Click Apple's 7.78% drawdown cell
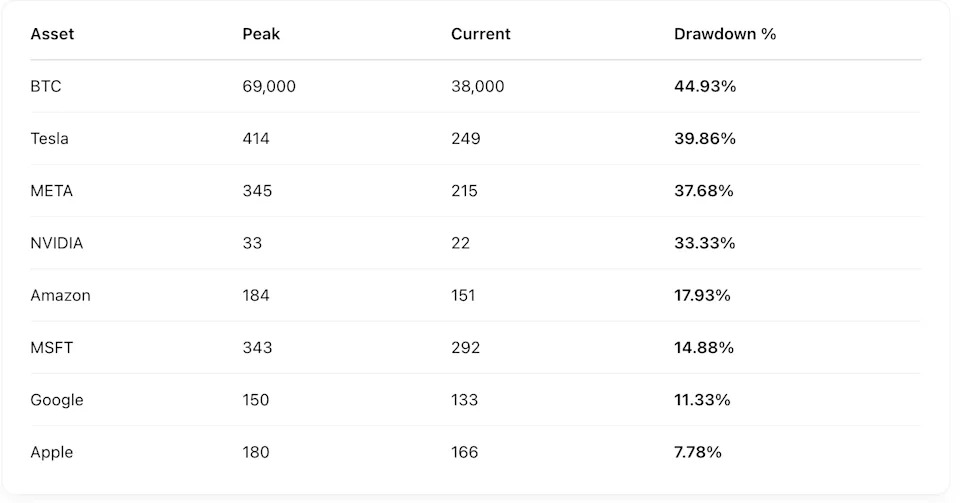This screenshot has height=503, width=960. click(x=698, y=452)
